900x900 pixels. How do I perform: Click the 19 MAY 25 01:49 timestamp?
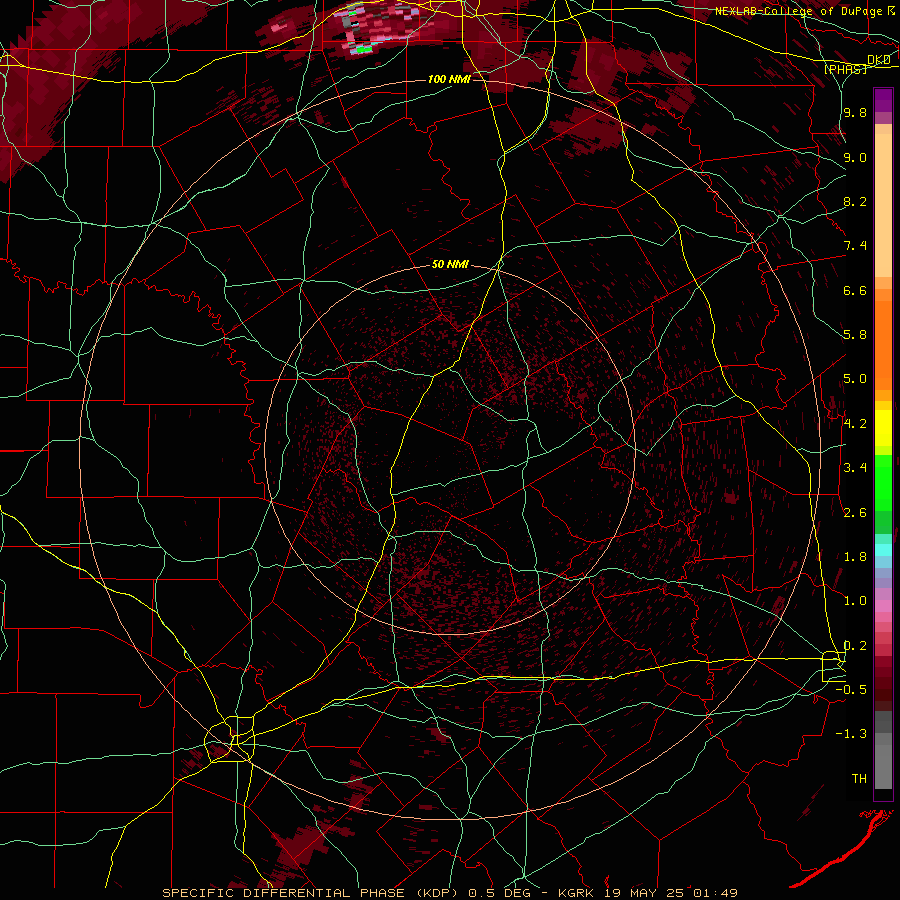[670, 893]
